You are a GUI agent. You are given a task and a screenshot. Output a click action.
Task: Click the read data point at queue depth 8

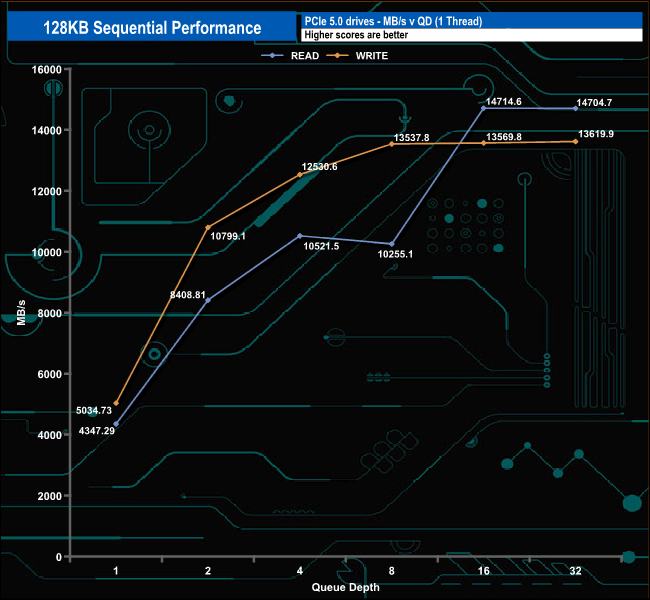392,244
